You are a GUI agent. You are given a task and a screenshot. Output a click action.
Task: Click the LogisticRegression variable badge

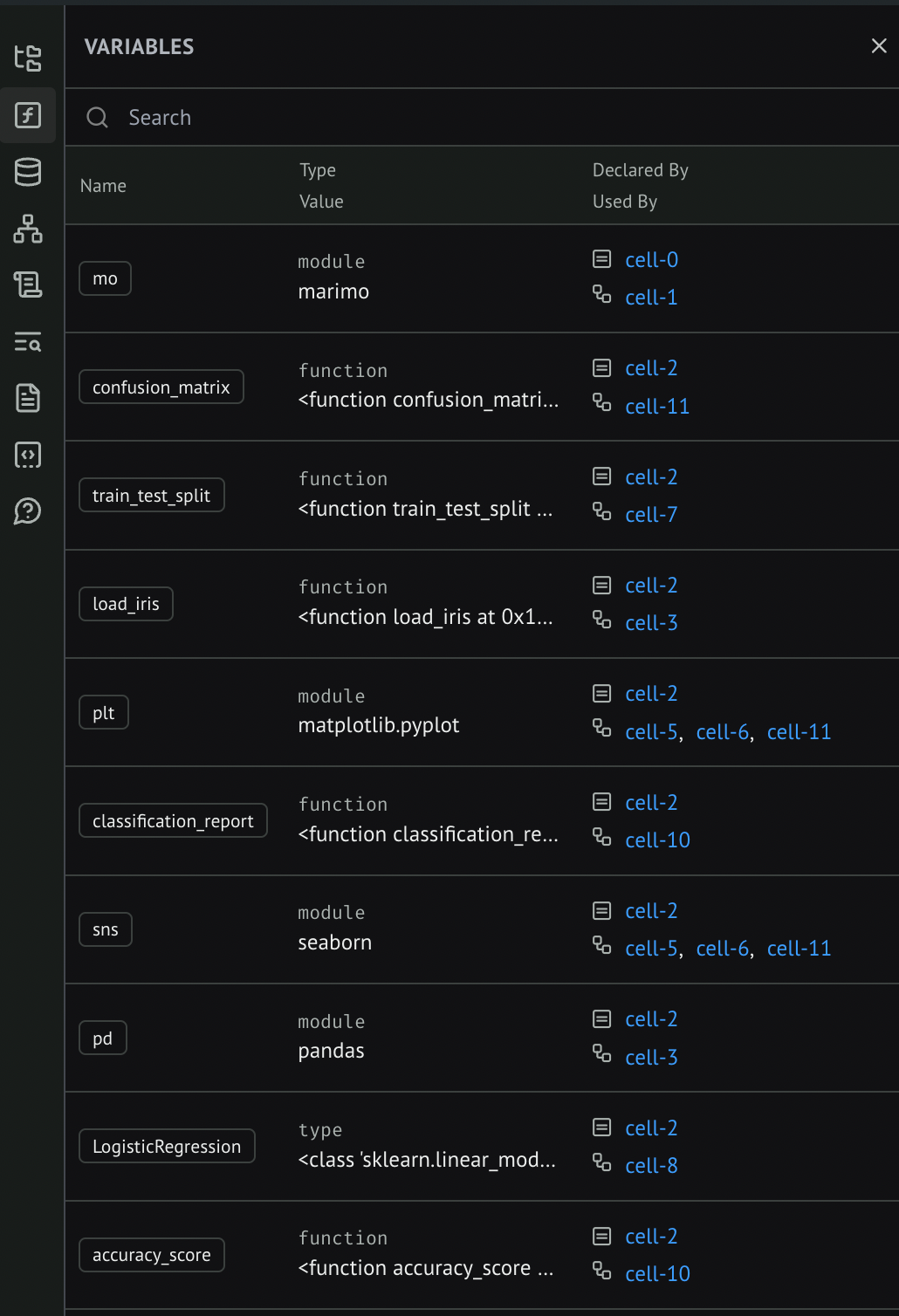point(168,1146)
